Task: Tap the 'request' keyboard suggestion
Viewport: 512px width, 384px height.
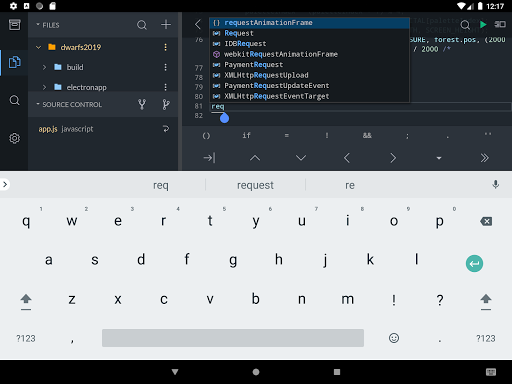Action: (255, 185)
